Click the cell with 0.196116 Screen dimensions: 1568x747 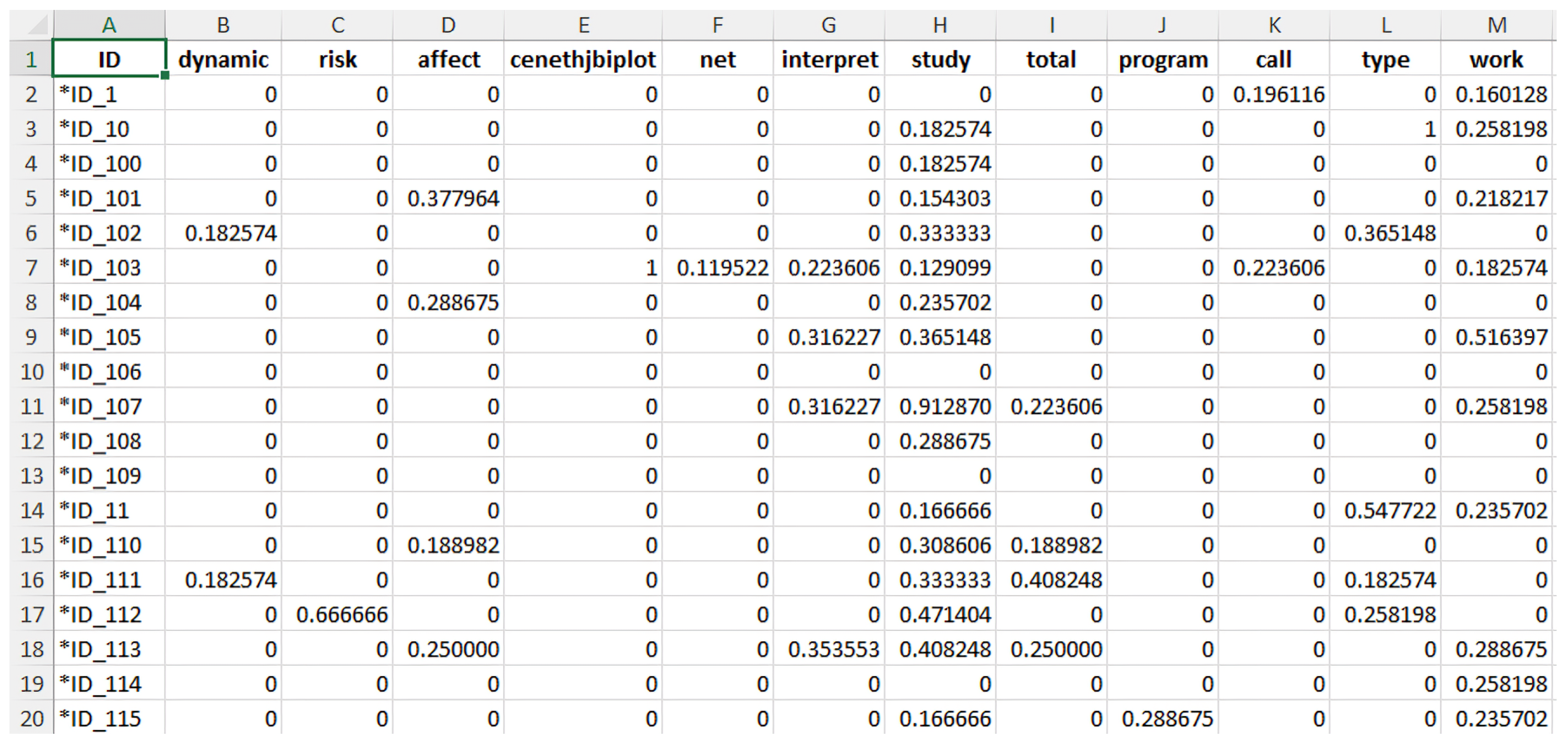pos(1274,94)
